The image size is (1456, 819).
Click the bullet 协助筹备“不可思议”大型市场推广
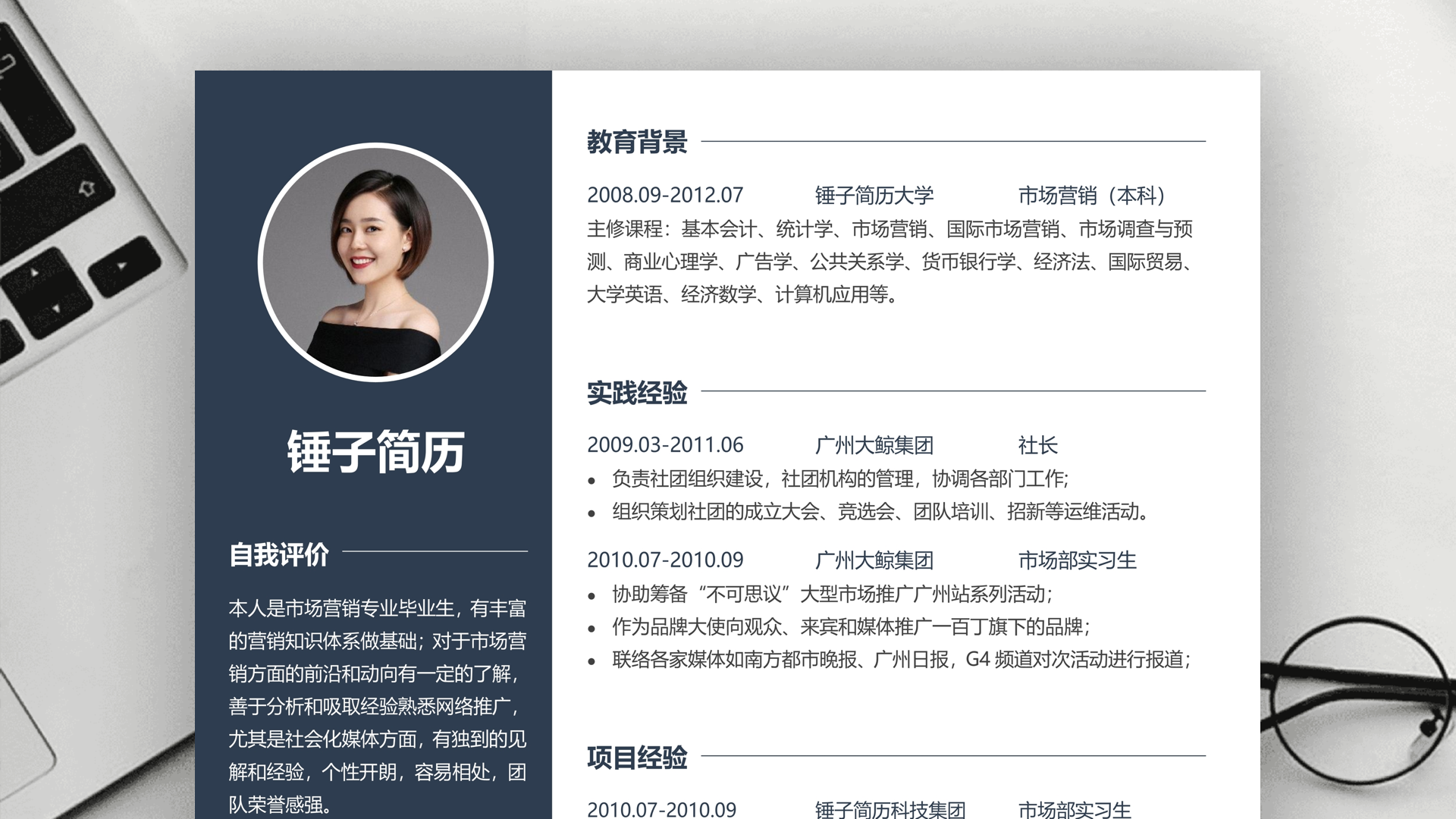833,594
